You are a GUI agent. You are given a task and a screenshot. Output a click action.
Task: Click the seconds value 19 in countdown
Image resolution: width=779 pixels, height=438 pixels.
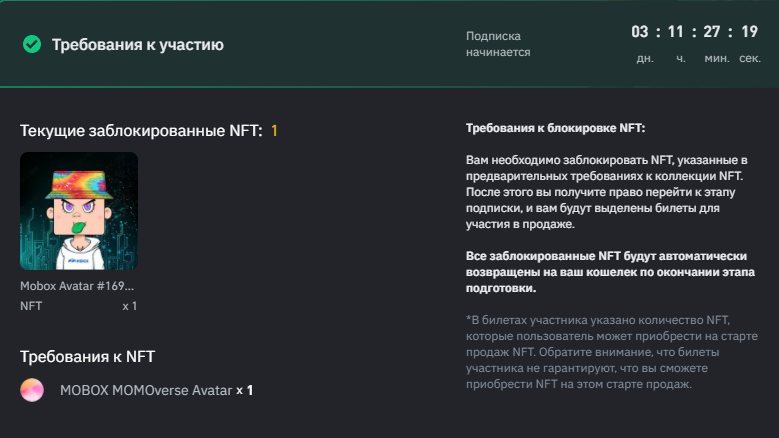(749, 32)
